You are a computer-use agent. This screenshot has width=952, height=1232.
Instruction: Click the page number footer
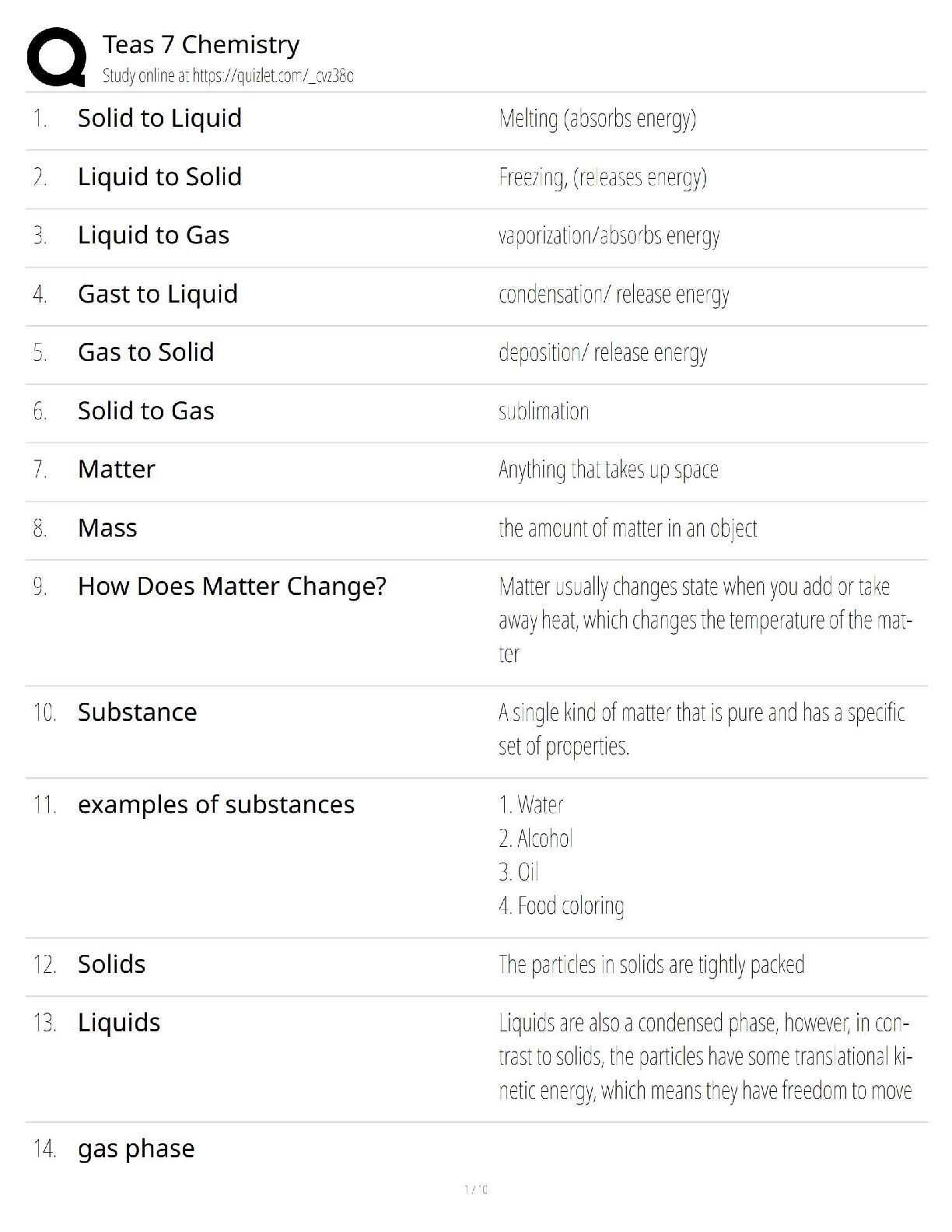476,1189
